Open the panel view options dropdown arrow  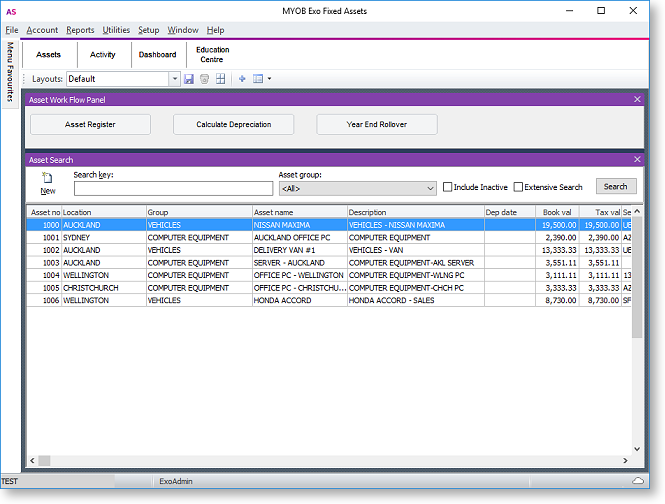pyautogui.click(x=269, y=79)
